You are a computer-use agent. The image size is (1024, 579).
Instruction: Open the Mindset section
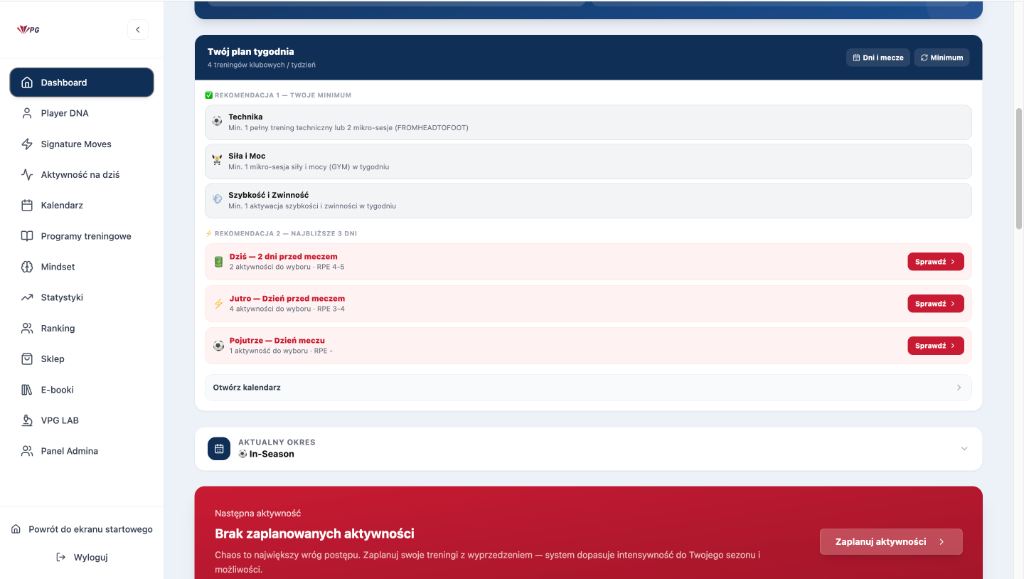click(82, 266)
